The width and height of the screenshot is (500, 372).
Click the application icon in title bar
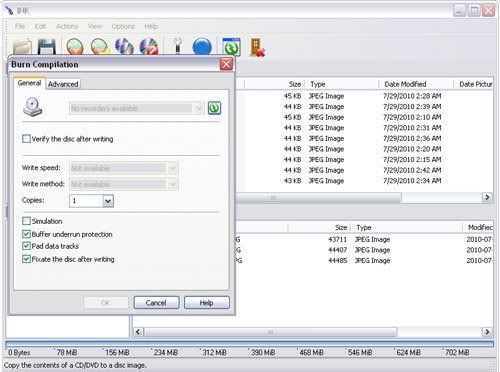pyautogui.click(x=9, y=10)
